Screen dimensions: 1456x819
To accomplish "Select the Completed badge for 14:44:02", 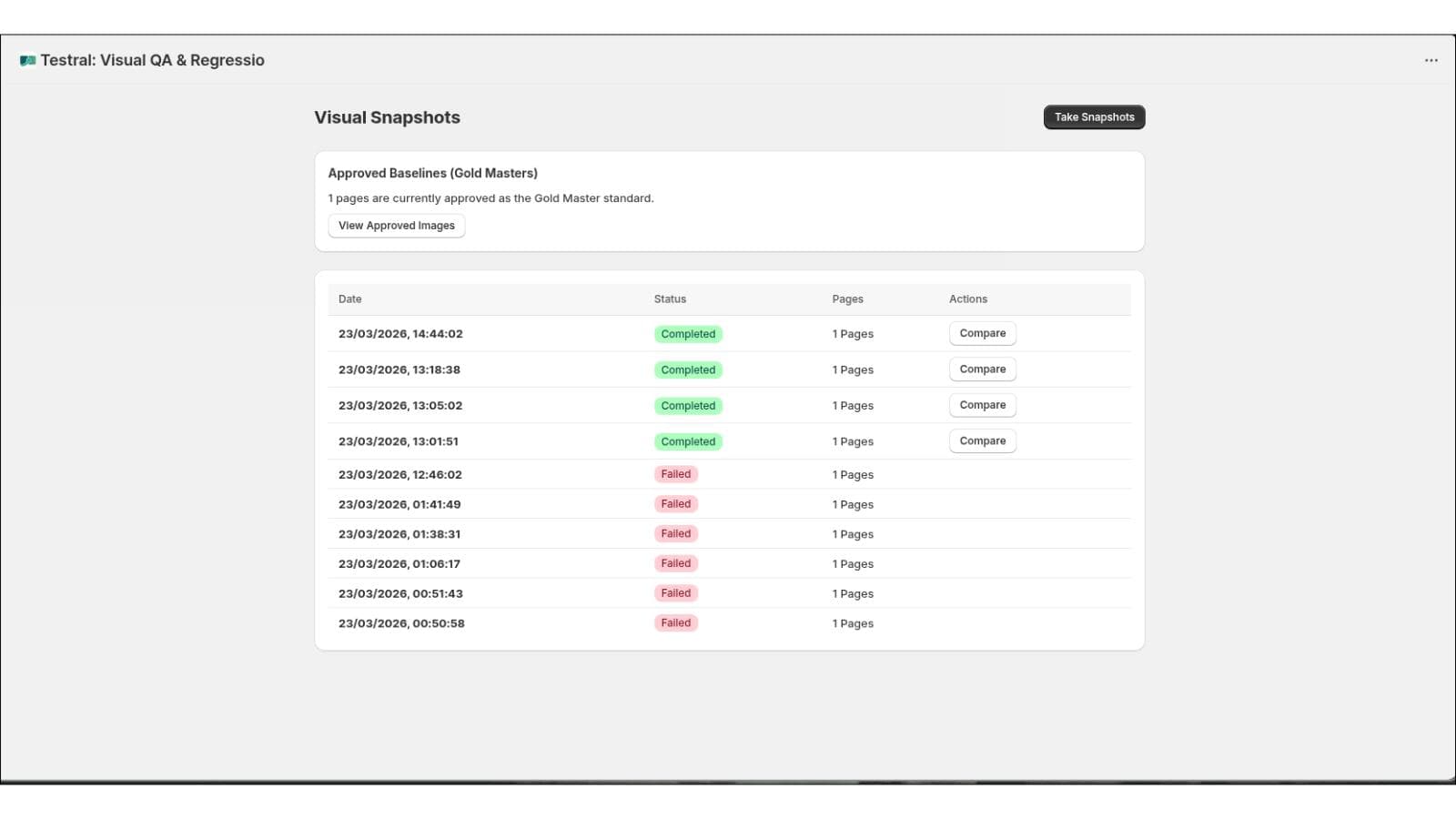I will click(688, 334).
